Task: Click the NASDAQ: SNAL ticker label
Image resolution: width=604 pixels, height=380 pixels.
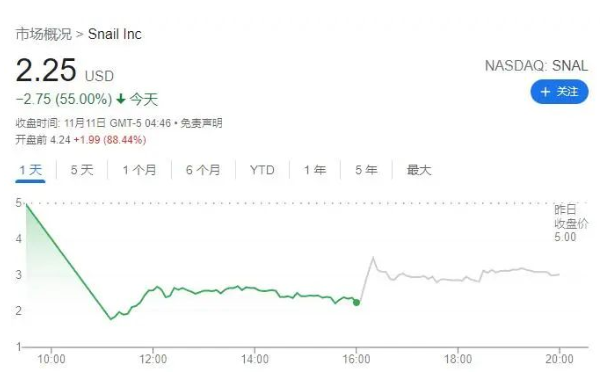Action: [536, 66]
